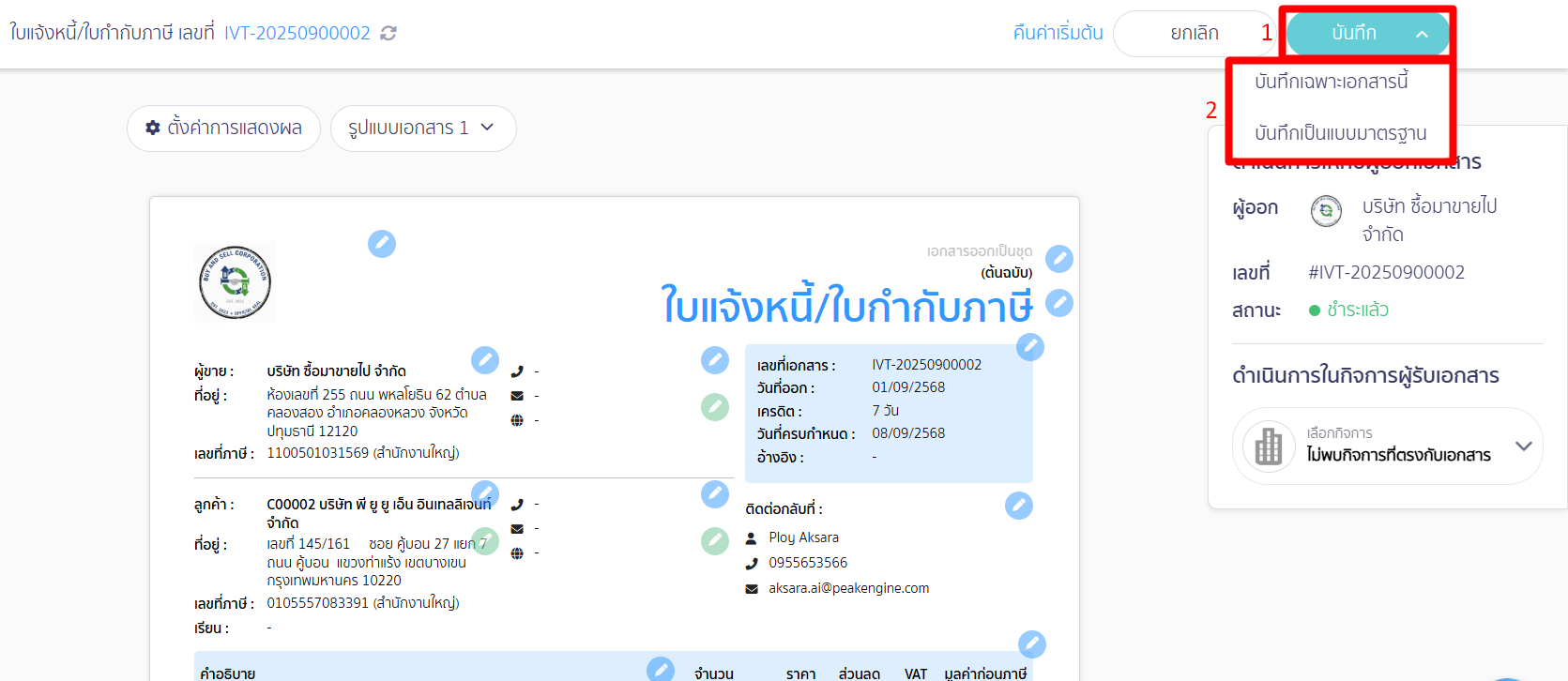The height and width of the screenshot is (681, 1568).
Task: Click the building icon in เลือกกิจการ selector
Action: pyautogui.click(x=1269, y=446)
